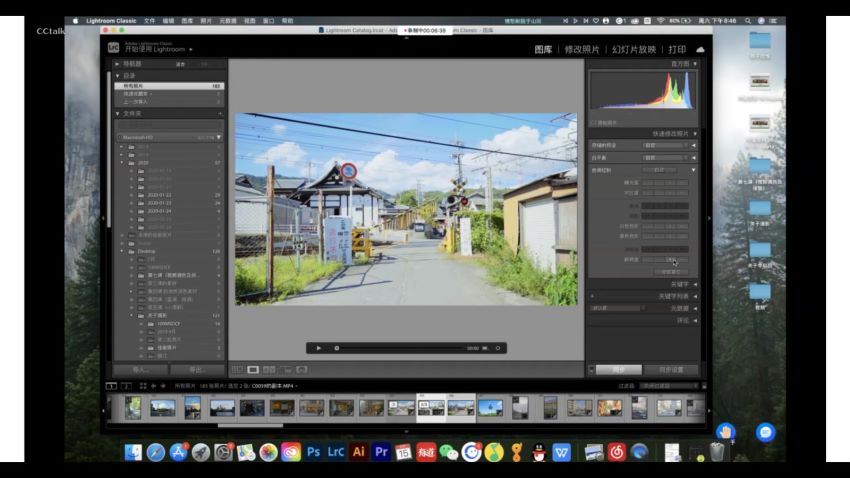
Task: Click the frame capture icon in video bar
Action: [x=485, y=348]
